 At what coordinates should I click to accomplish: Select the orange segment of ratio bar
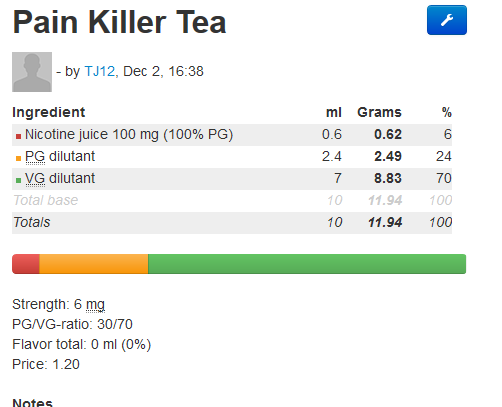[94, 264]
